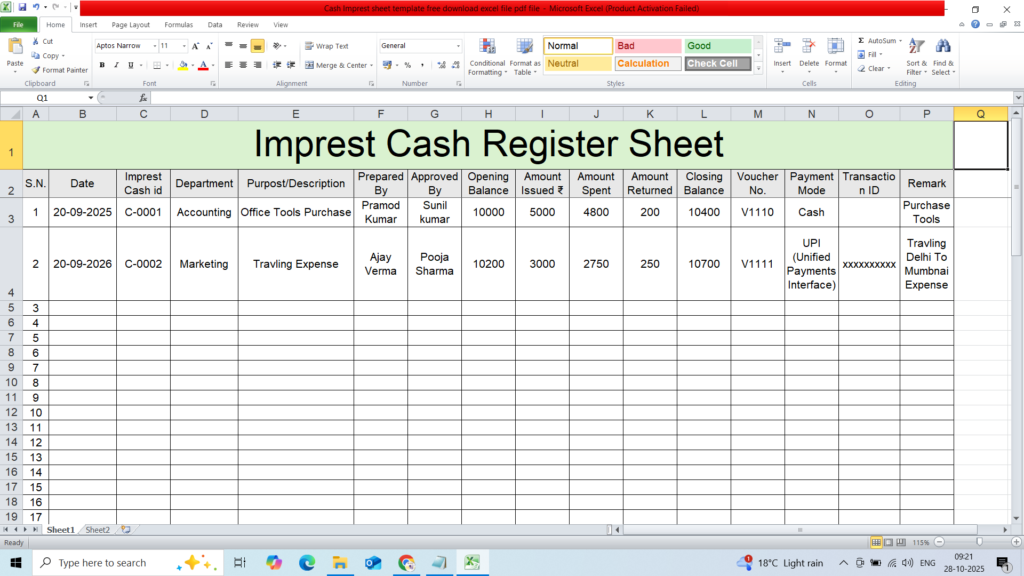This screenshot has height=576, width=1024.
Task: Select the Imprest Cash Register Sheet title cell
Action: click(487, 145)
